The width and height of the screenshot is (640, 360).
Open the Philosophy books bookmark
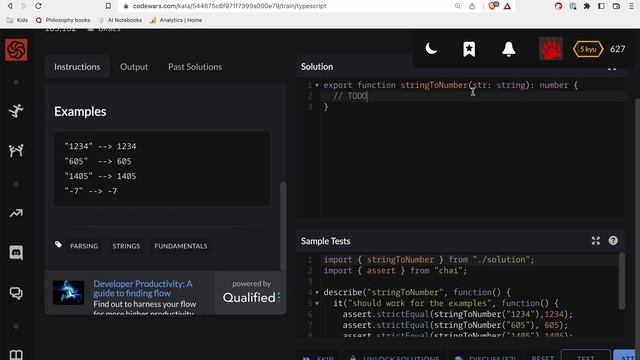pos(63,20)
